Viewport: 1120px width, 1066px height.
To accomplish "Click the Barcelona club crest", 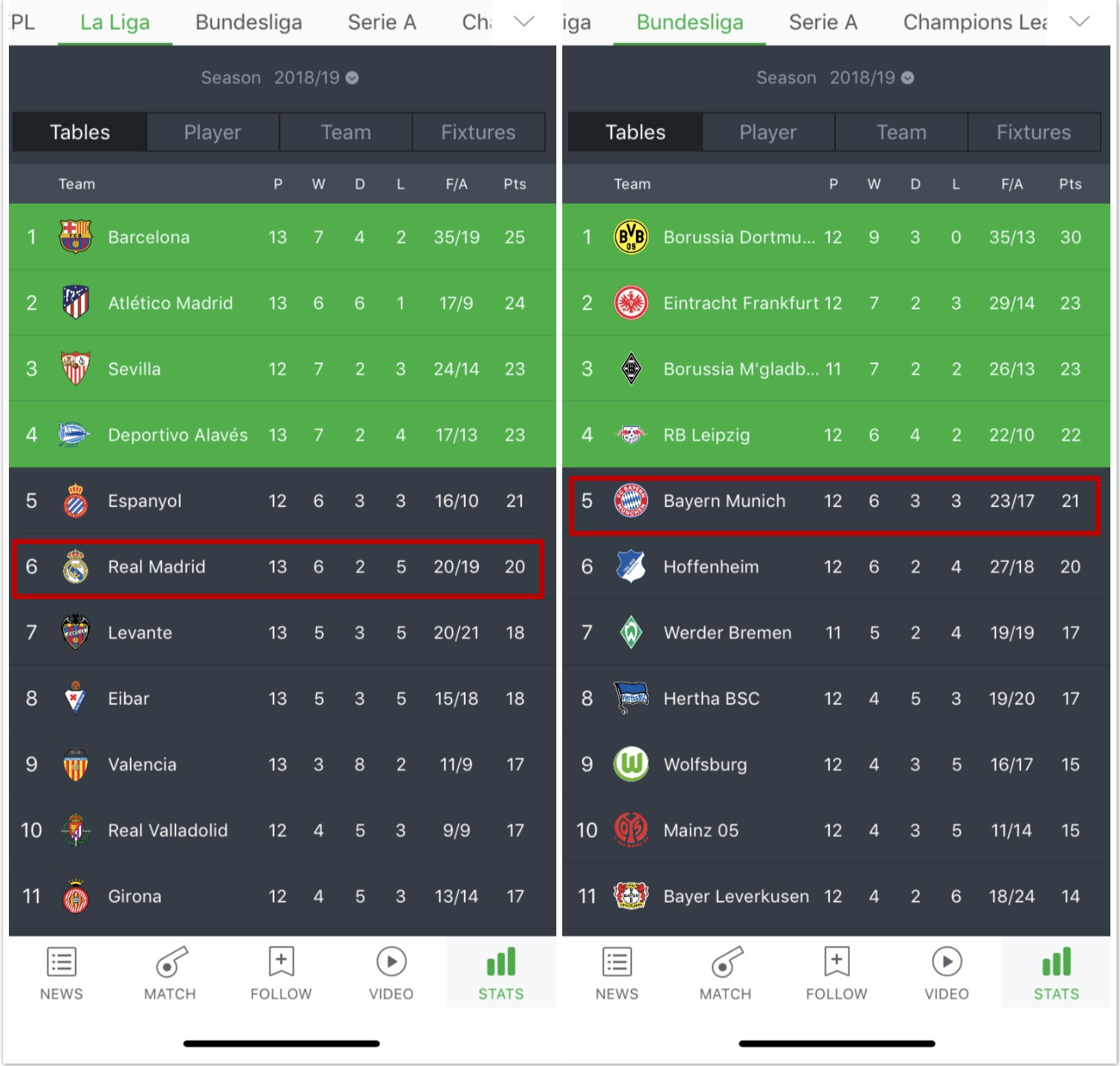I will (x=75, y=237).
